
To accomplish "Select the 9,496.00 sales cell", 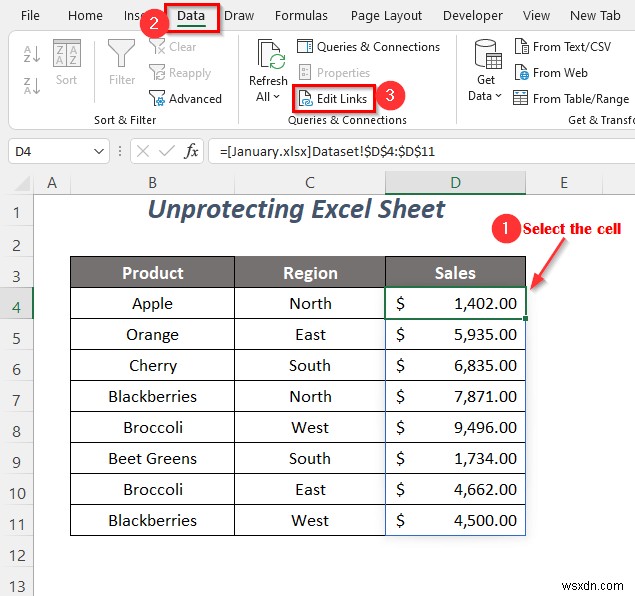I will (455, 427).
